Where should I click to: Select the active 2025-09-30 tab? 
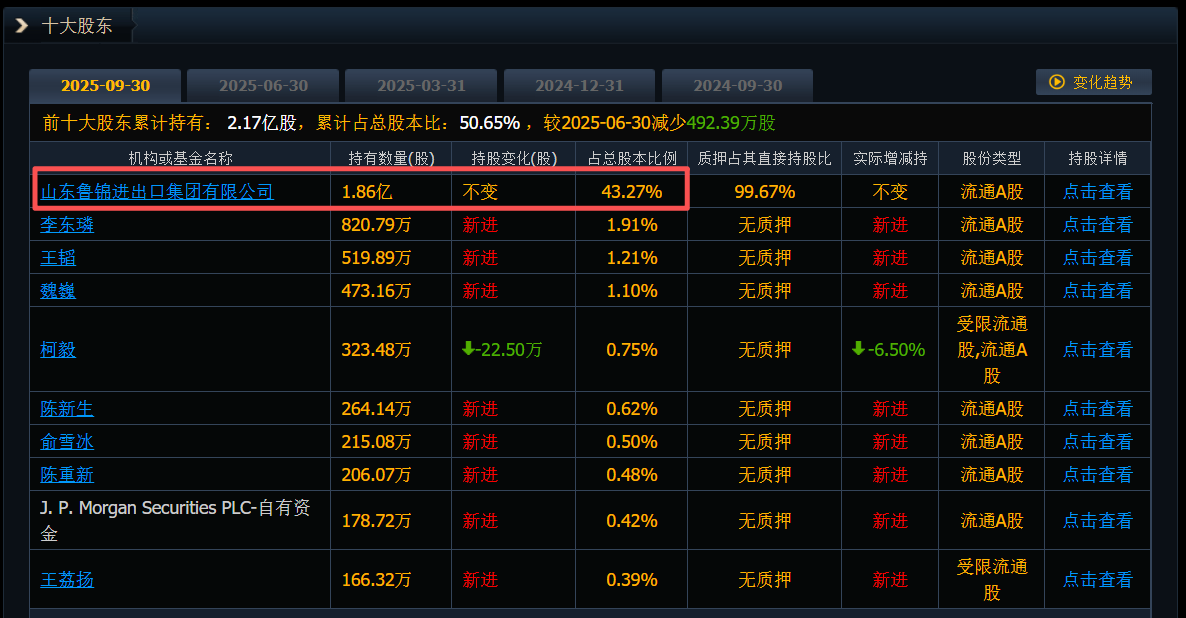pos(105,86)
